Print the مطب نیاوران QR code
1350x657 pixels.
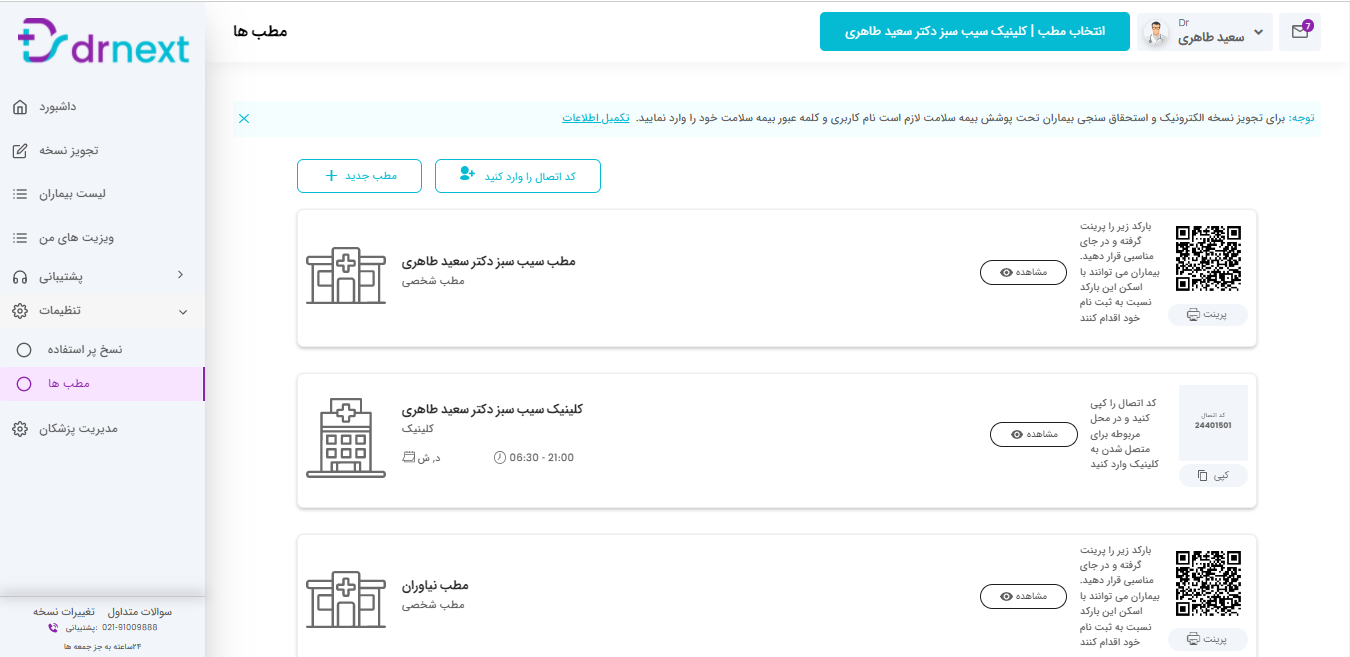1208,639
